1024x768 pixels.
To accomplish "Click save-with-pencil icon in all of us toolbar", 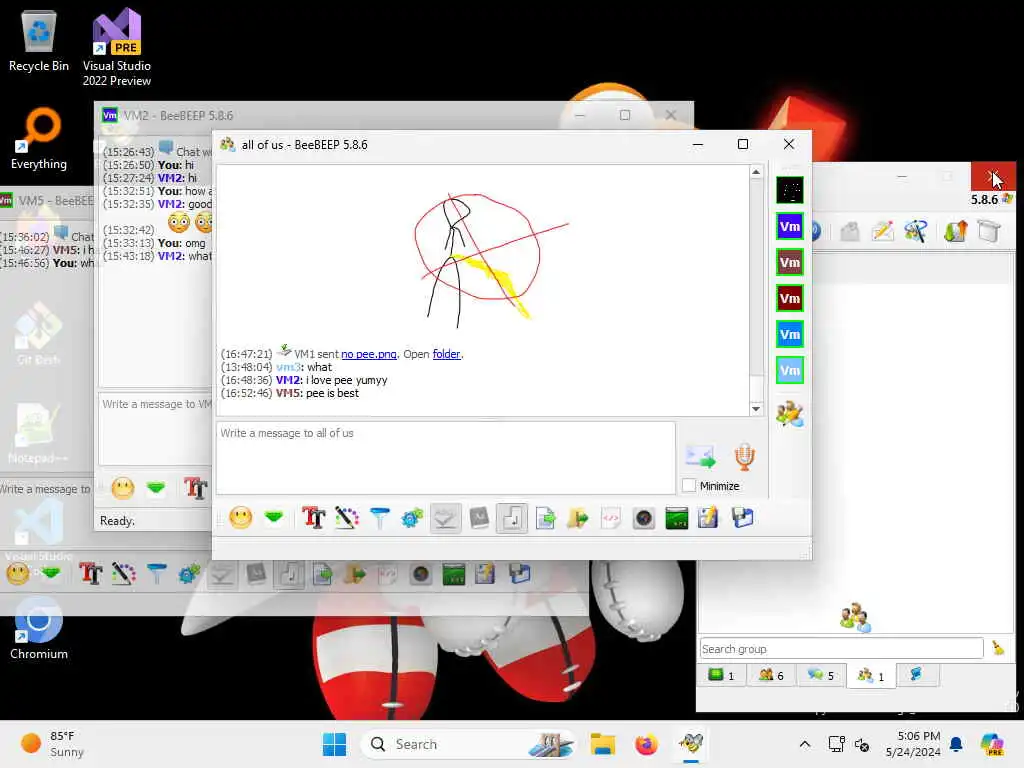I will pos(708,519).
